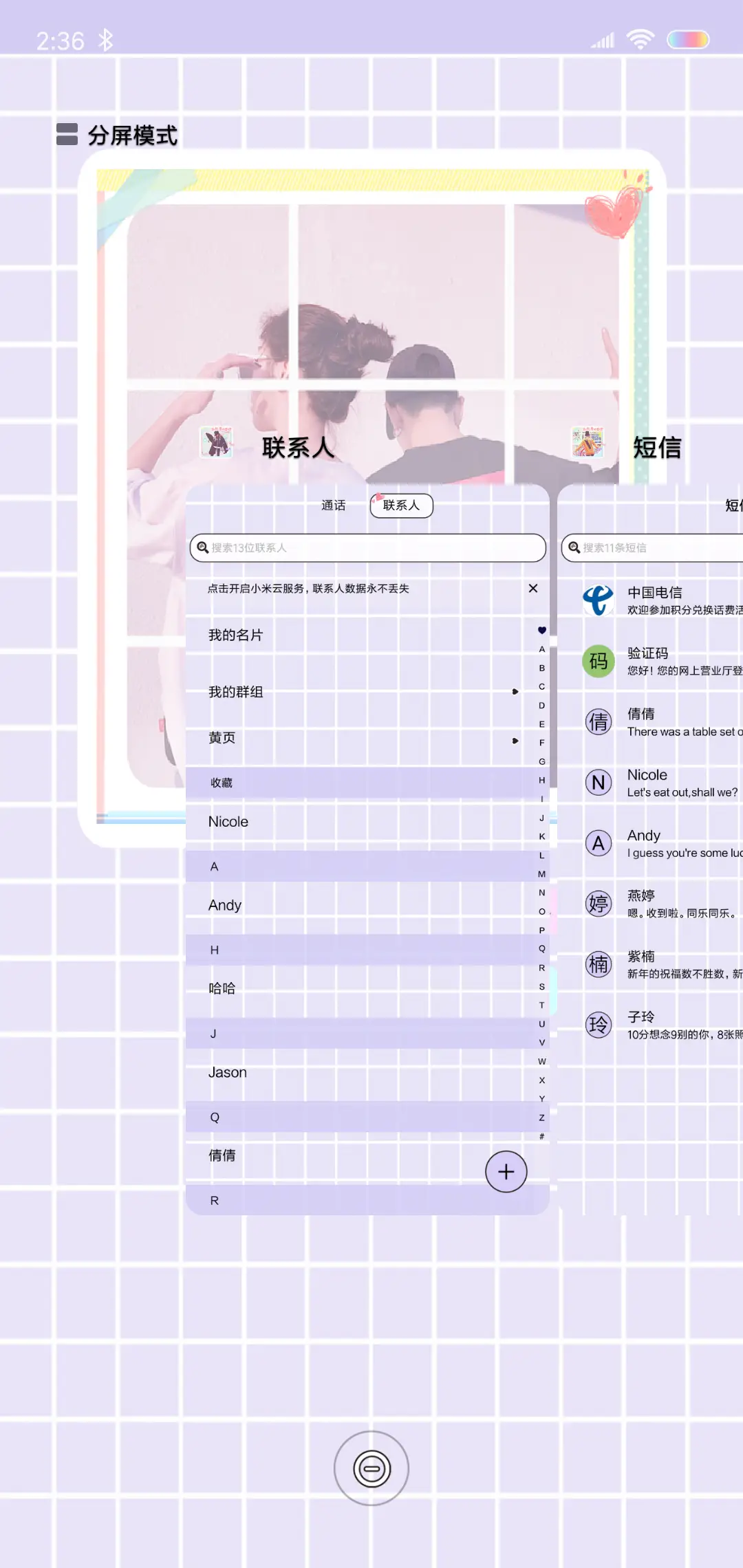743x1568 pixels.
Task: Jump to # in index bar
Action: pyautogui.click(x=542, y=1136)
